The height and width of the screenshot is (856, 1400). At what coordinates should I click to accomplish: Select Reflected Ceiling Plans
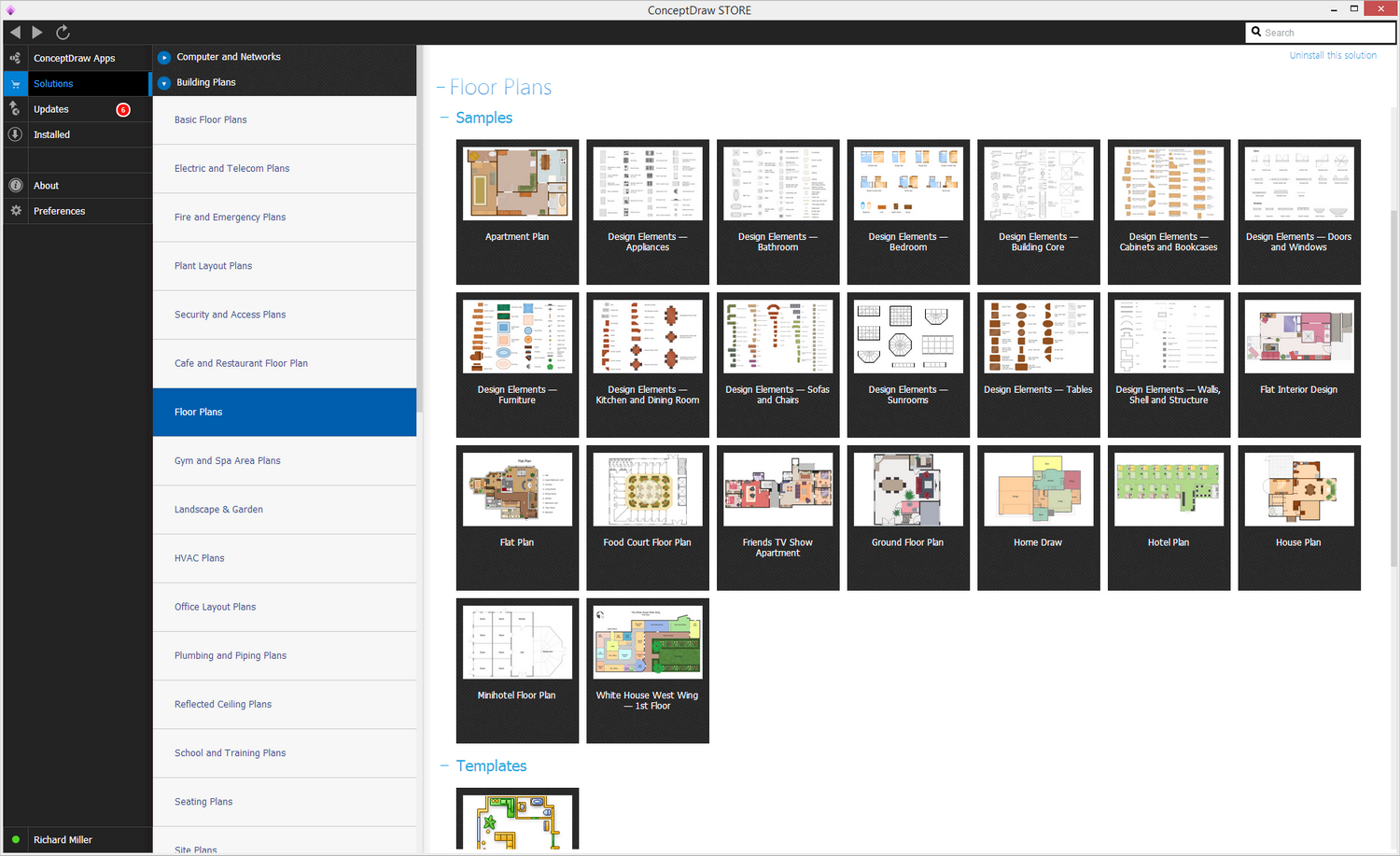pos(285,705)
